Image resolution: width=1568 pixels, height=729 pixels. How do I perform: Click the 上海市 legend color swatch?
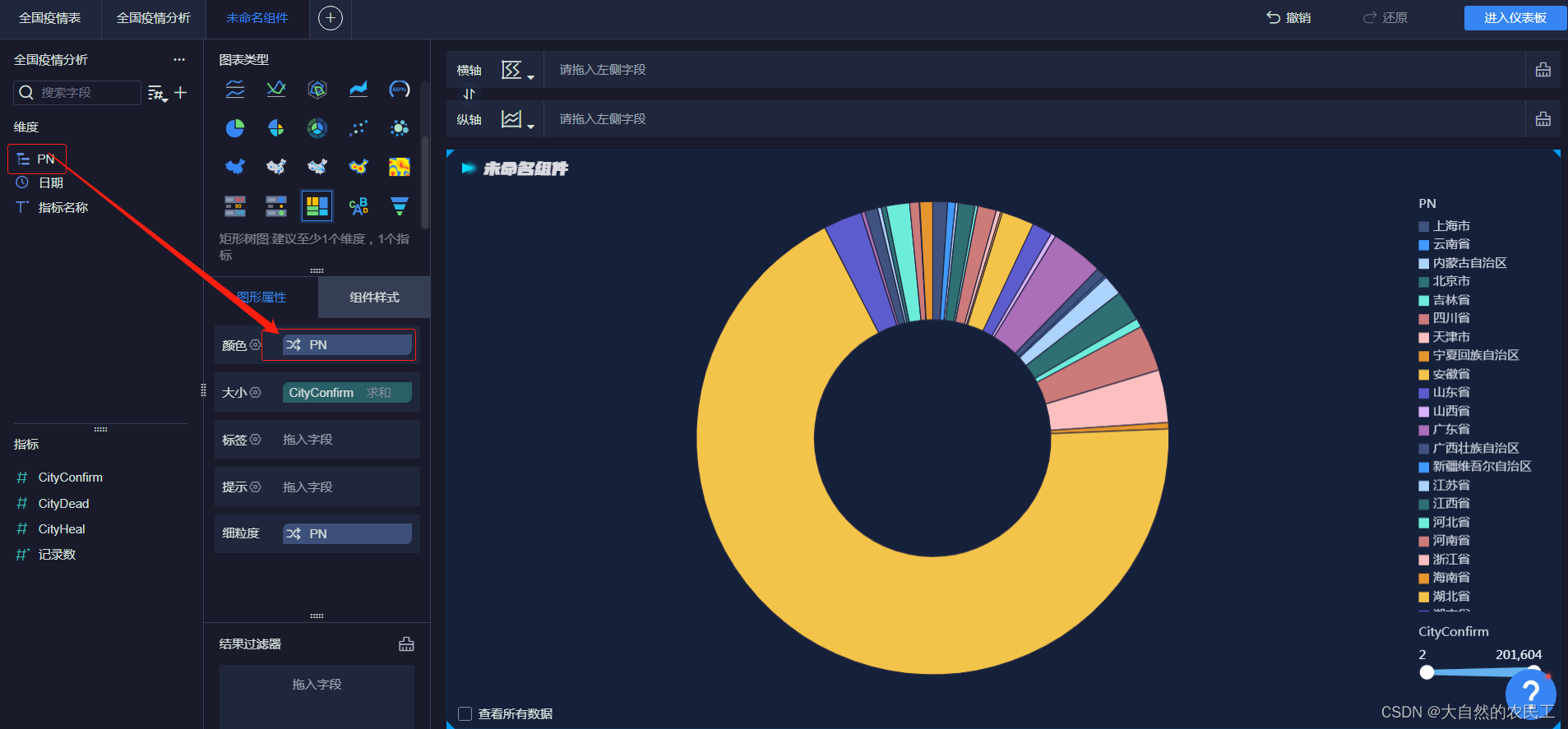tap(1424, 227)
